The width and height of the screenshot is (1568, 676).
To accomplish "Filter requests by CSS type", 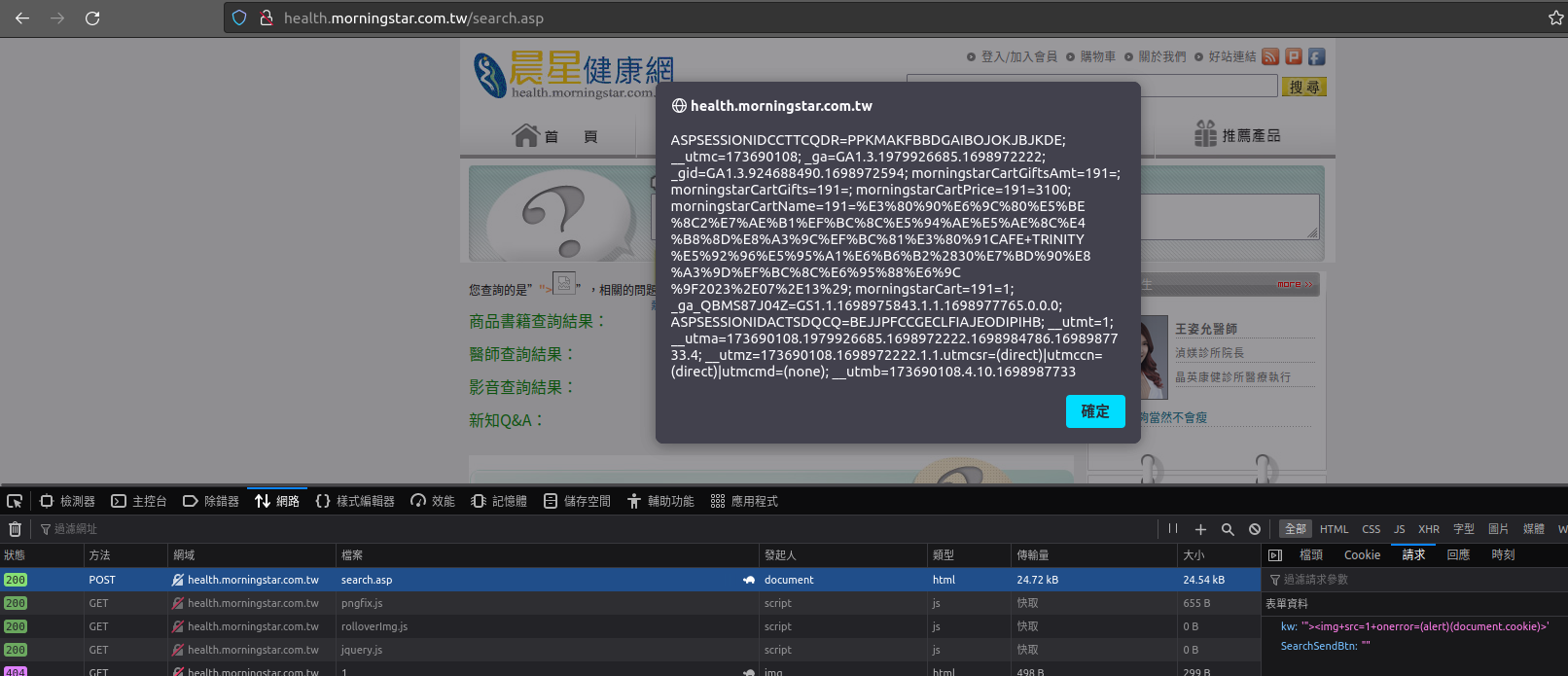I will 1371,529.
